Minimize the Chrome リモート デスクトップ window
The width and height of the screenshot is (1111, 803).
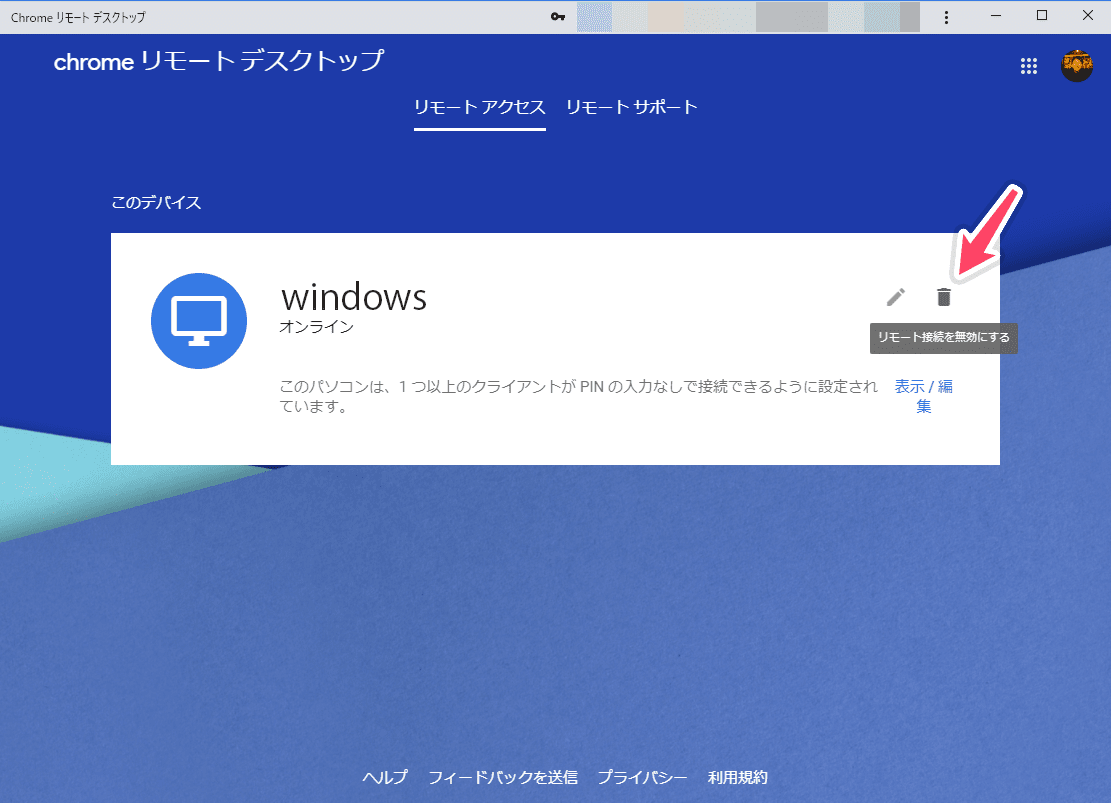coord(996,16)
